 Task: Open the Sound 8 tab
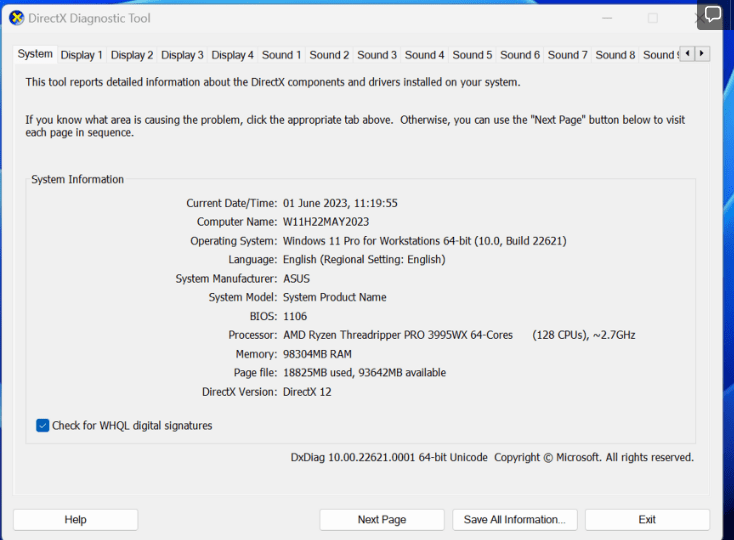616,55
